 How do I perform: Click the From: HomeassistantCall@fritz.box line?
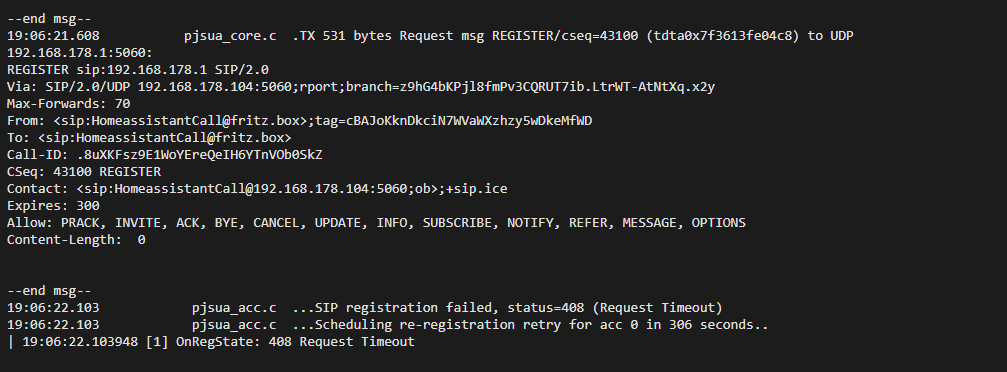coord(299,121)
